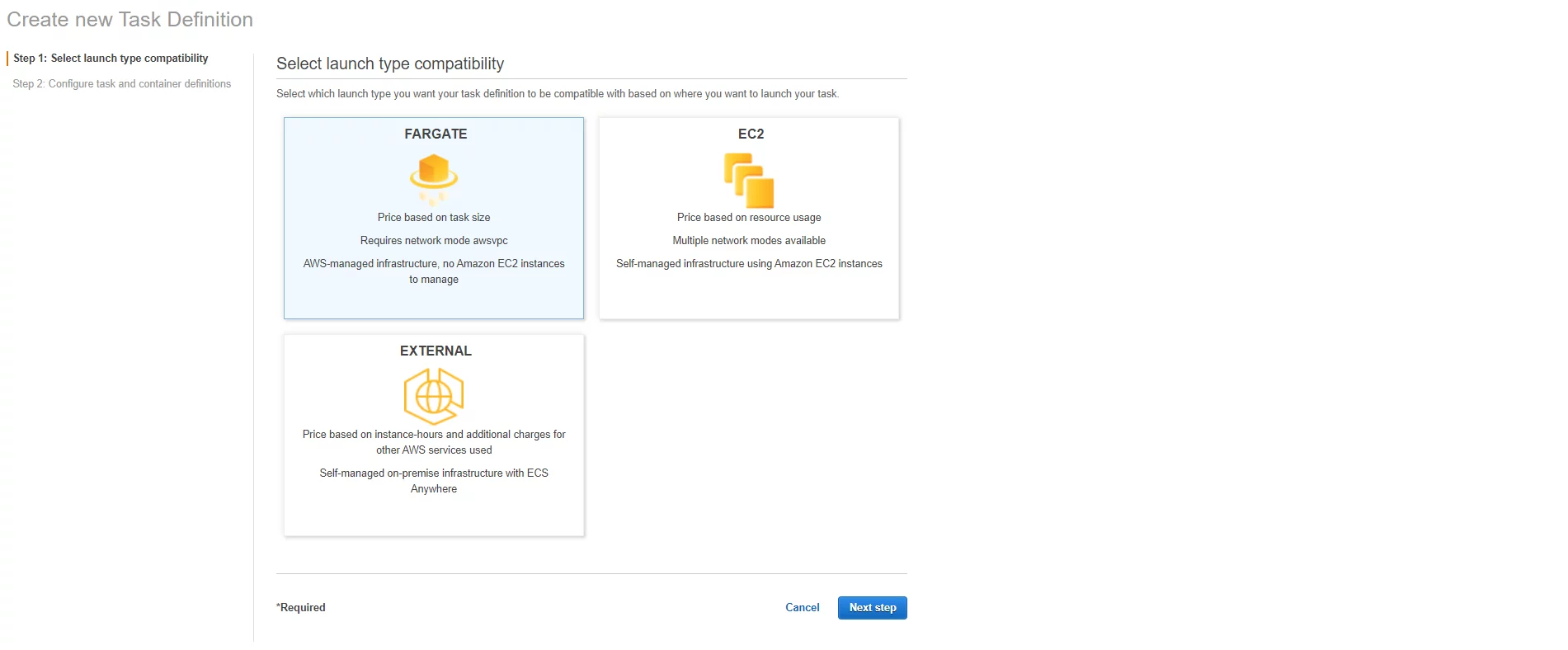Click 'Self-managed infrastructure using Amazon EC2 instances' text
Image resolution: width=1568 pixels, height=650 pixels.
749,264
